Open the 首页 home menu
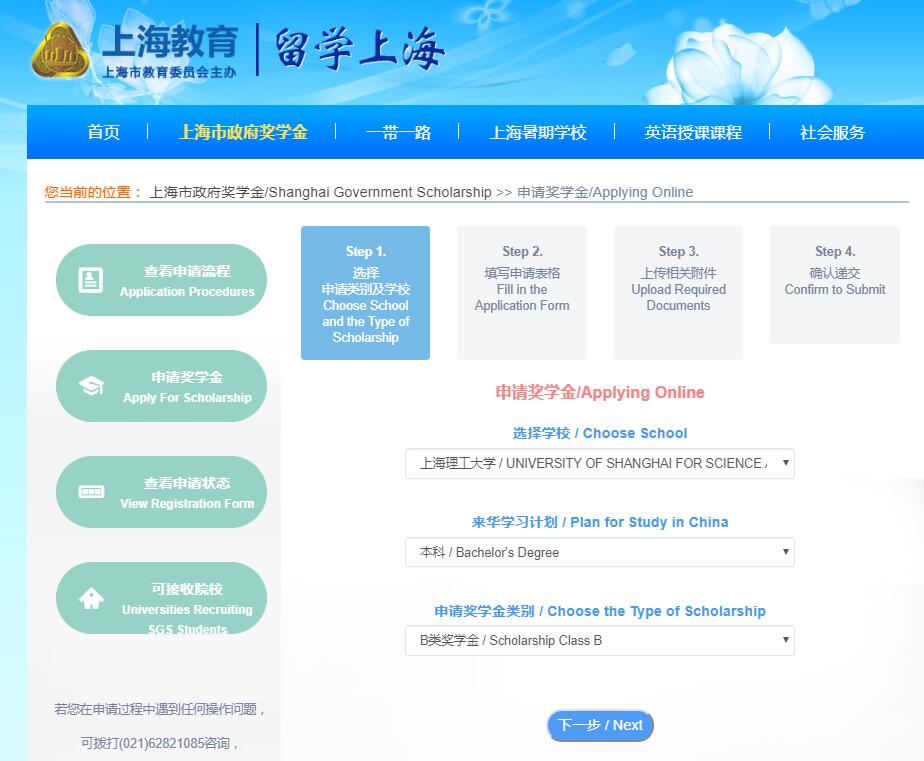 [x=104, y=132]
